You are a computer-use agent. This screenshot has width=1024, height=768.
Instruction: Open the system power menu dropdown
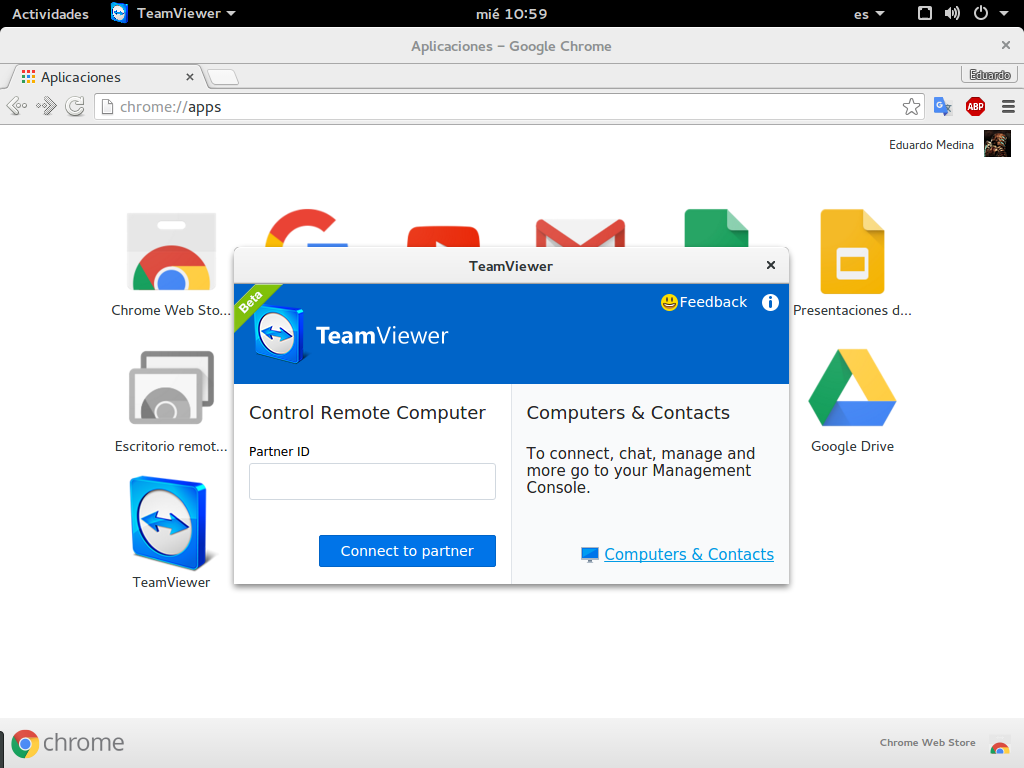coord(987,14)
